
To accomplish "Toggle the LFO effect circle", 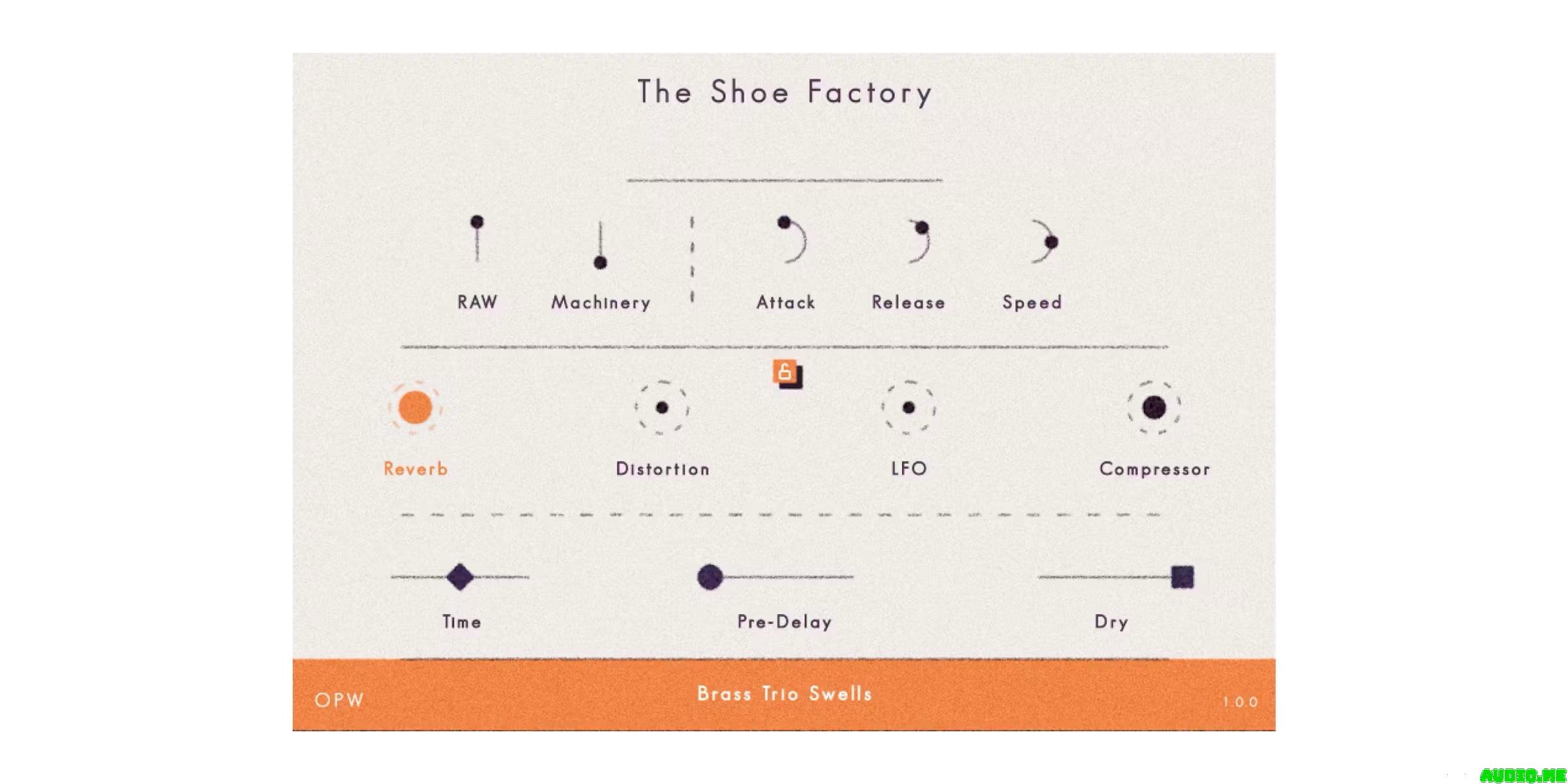I will pyautogui.click(x=908, y=408).
